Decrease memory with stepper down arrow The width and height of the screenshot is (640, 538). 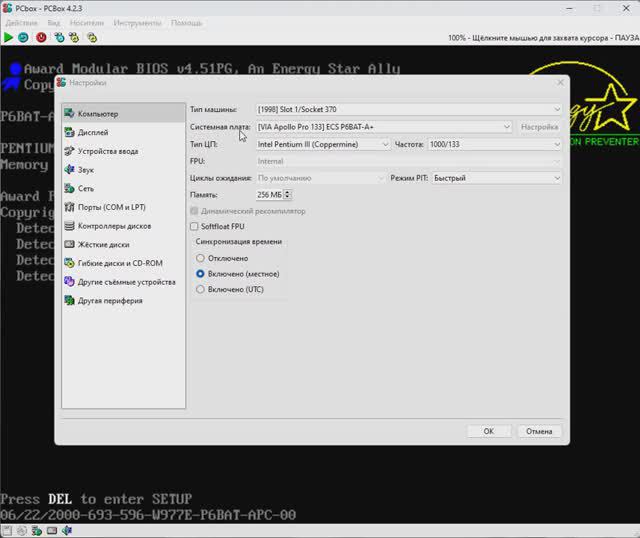tap(287, 197)
